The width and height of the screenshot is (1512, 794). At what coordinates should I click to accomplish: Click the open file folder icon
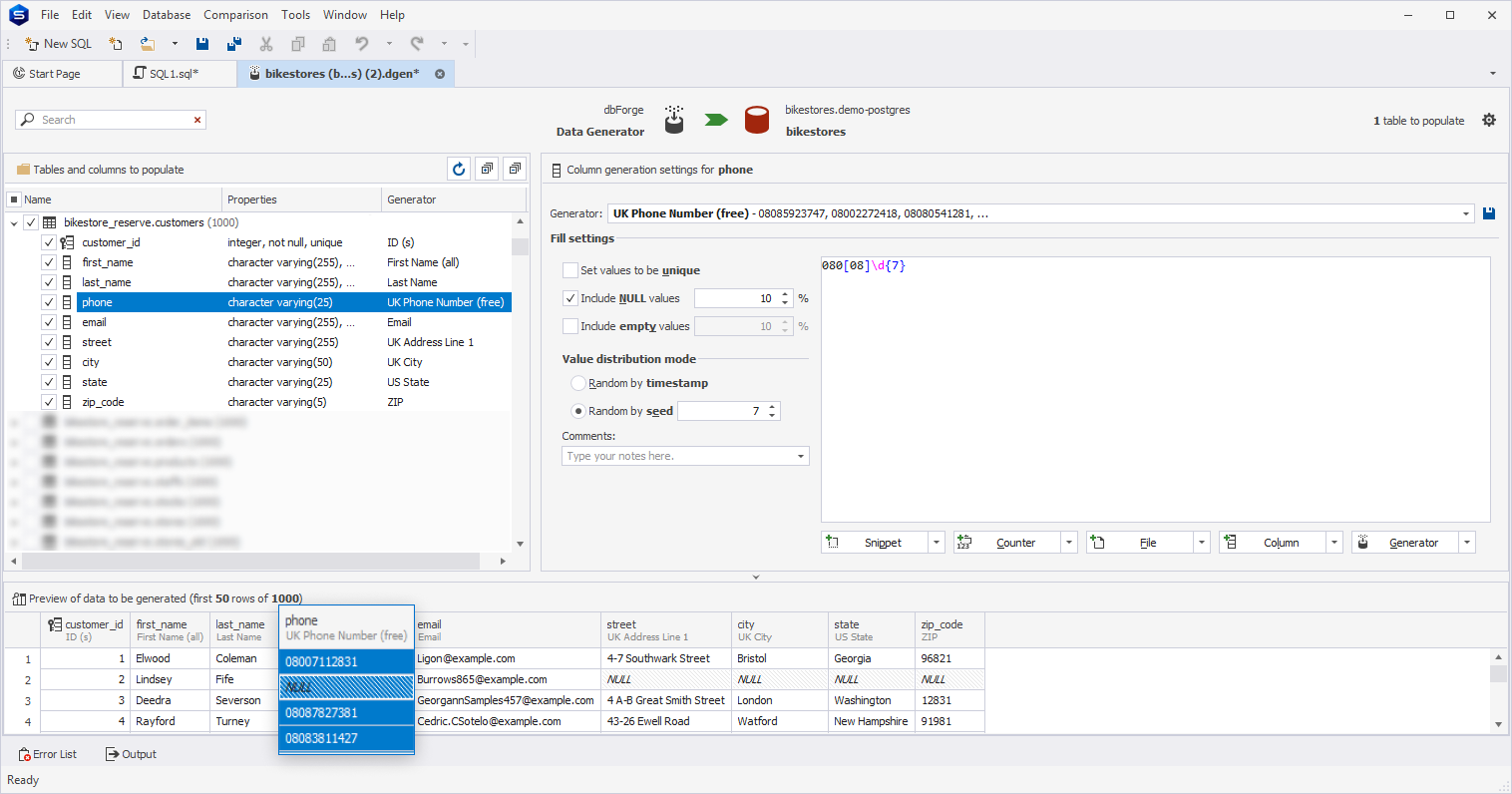click(148, 44)
